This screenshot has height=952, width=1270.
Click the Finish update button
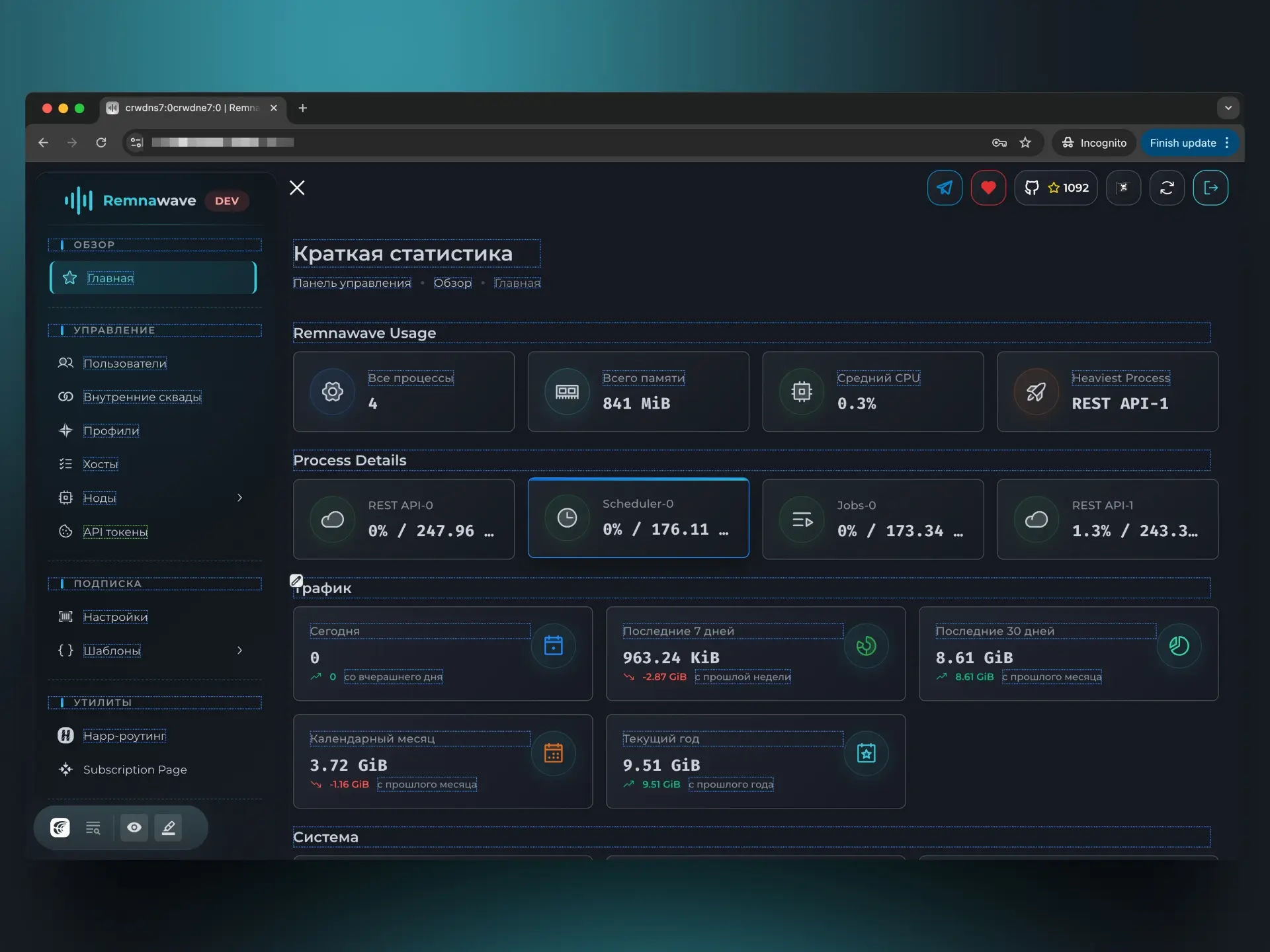point(1183,143)
